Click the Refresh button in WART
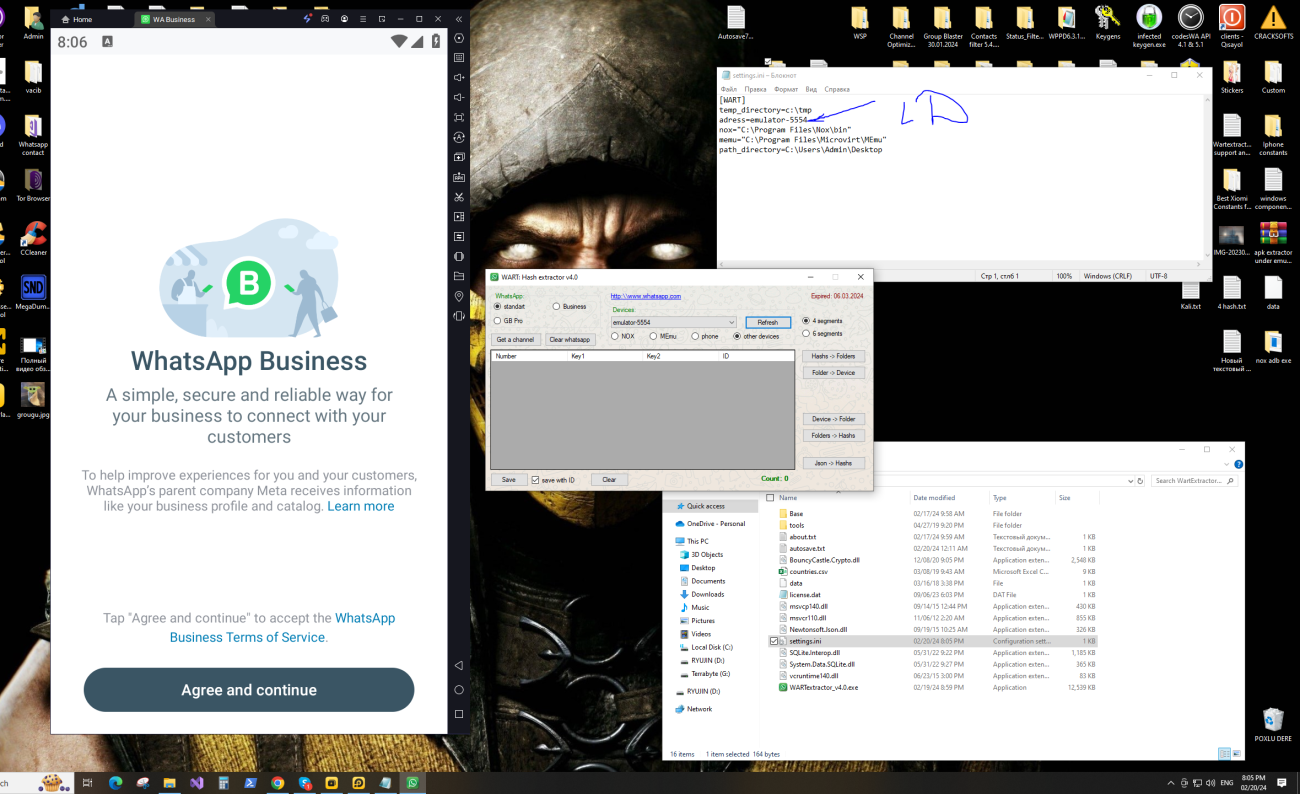The height and width of the screenshot is (794, 1300). pos(767,322)
